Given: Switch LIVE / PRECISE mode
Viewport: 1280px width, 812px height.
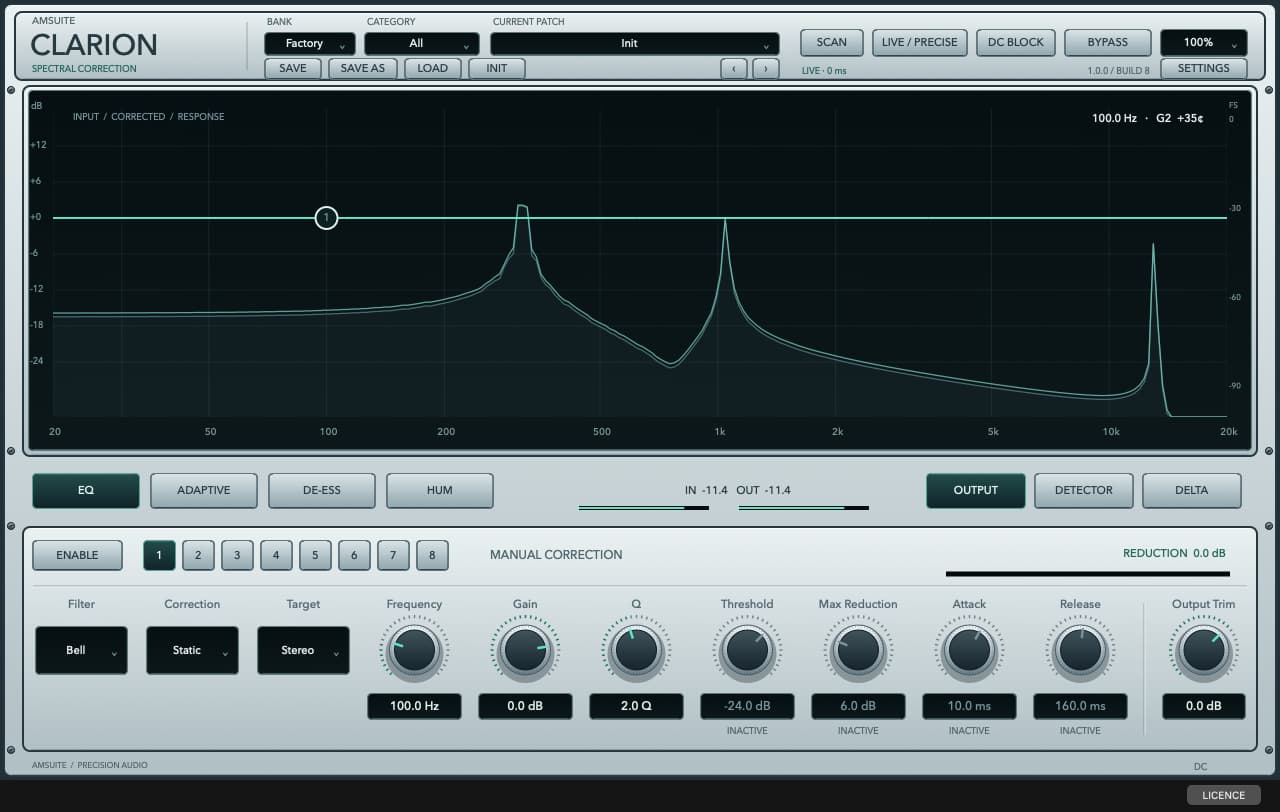Looking at the screenshot, I should click(x=920, y=42).
